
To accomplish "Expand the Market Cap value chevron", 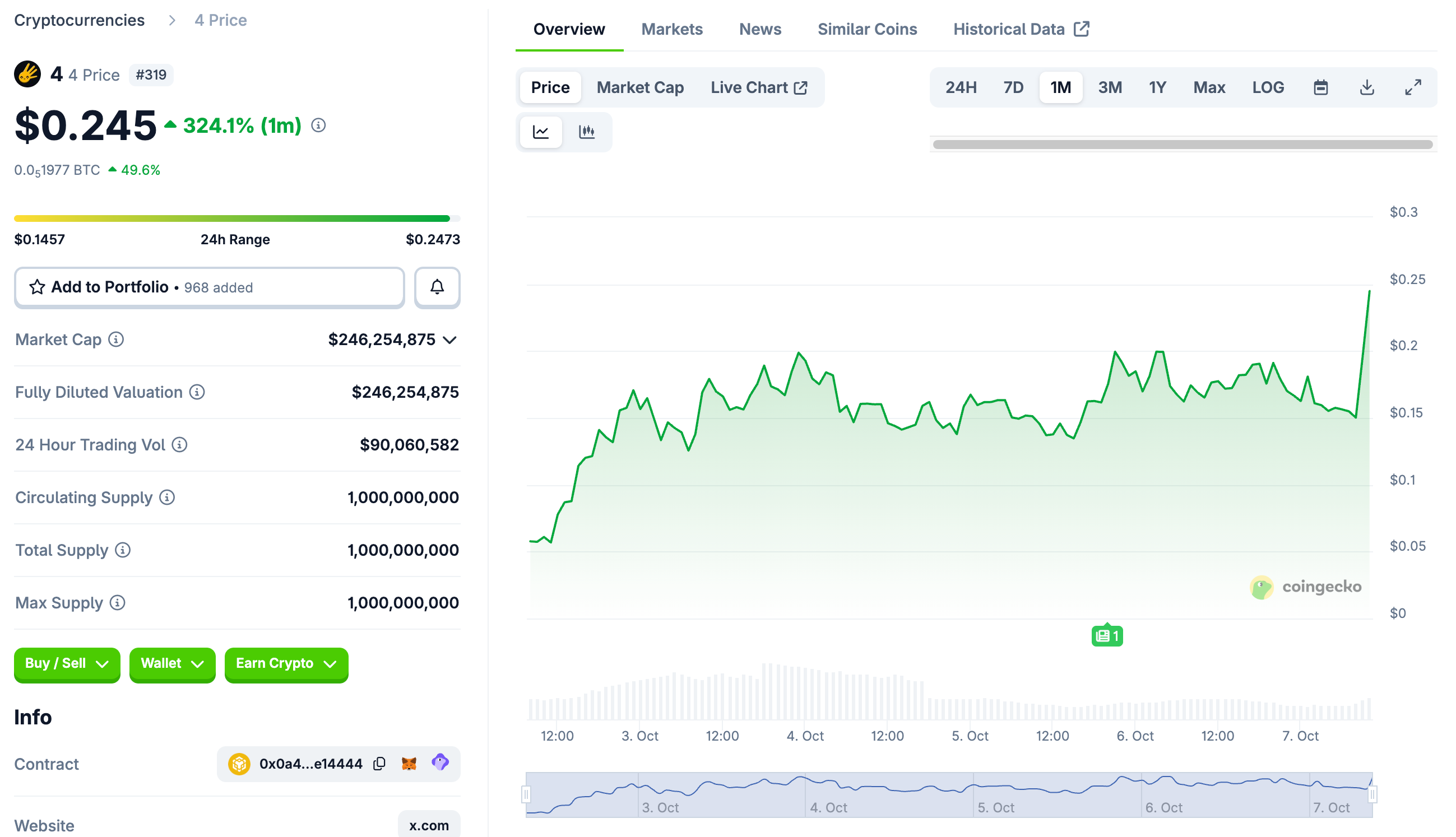I will pos(450,340).
